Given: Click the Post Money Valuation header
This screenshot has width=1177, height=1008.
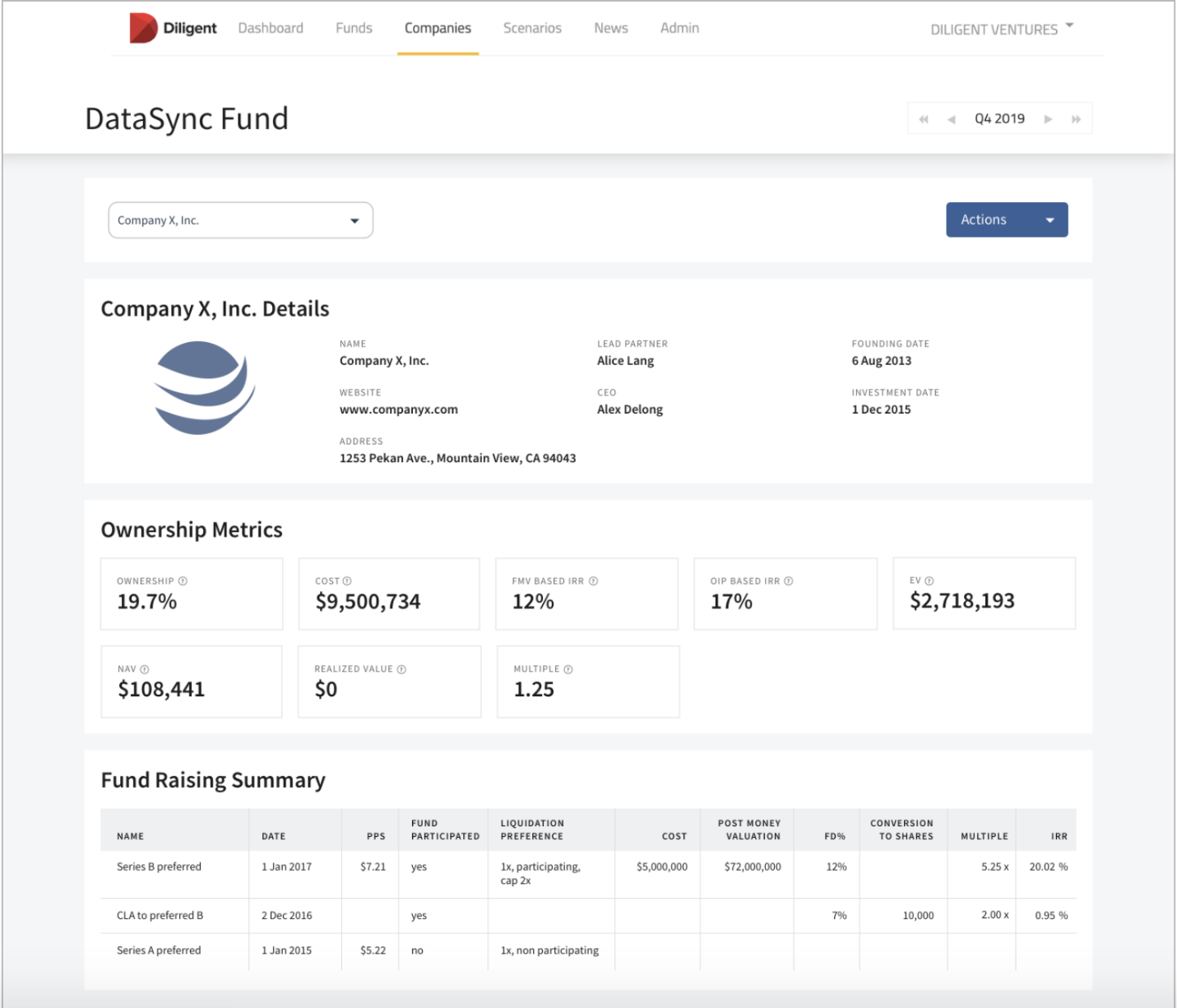Looking at the screenshot, I should 749,830.
